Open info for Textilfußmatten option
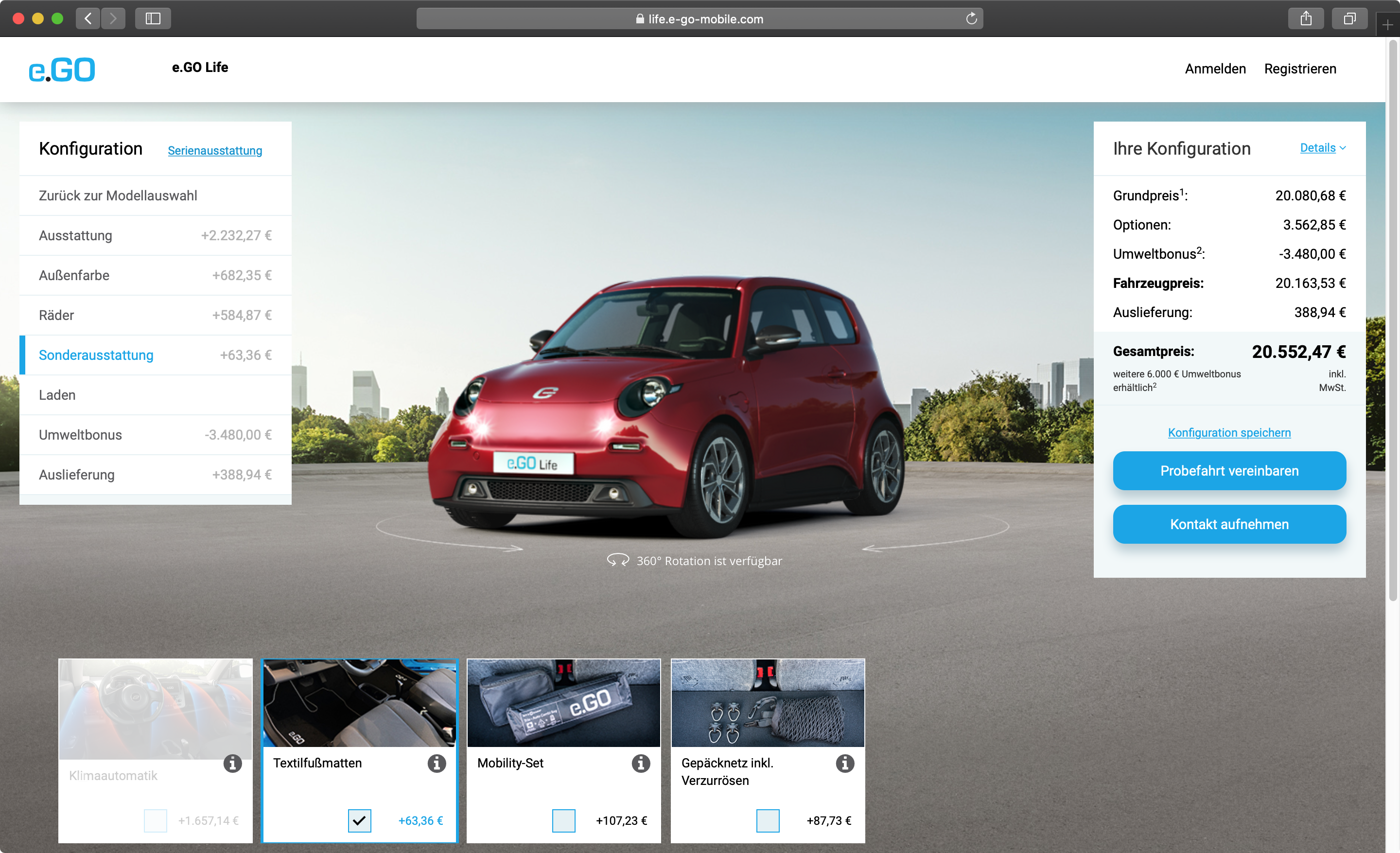This screenshot has width=1400, height=853. [437, 763]
